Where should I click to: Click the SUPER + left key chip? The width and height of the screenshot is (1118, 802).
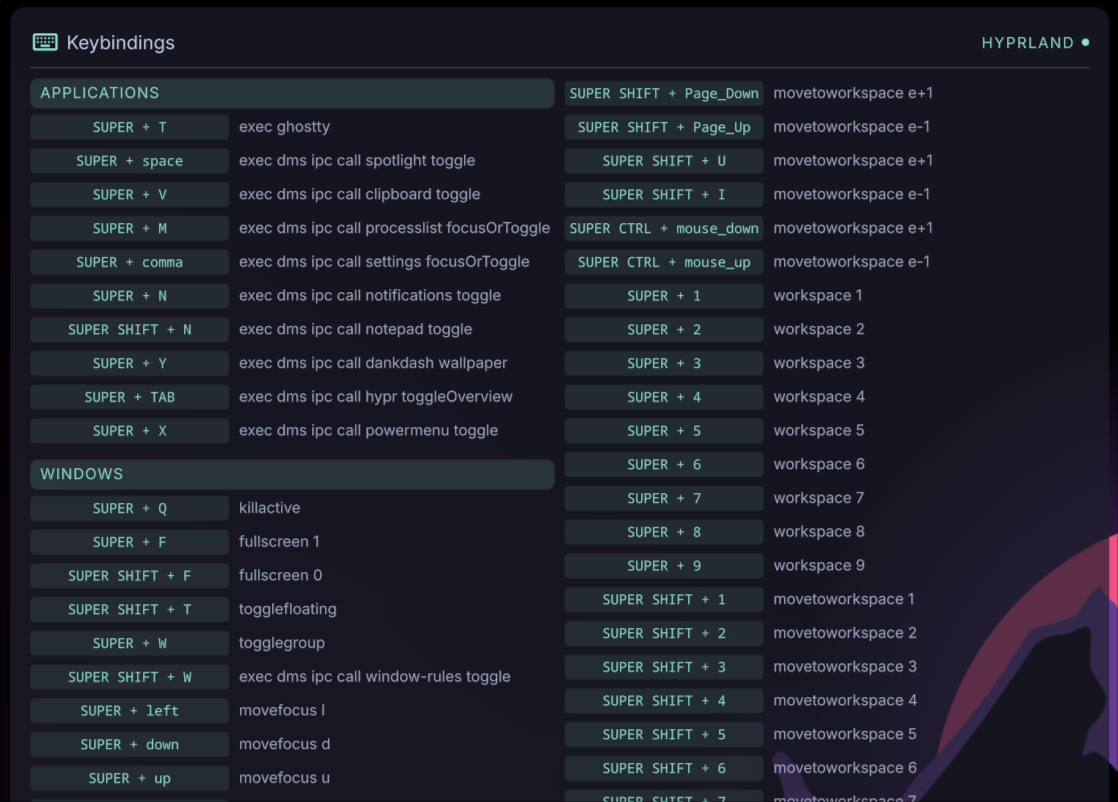point(130,711)
